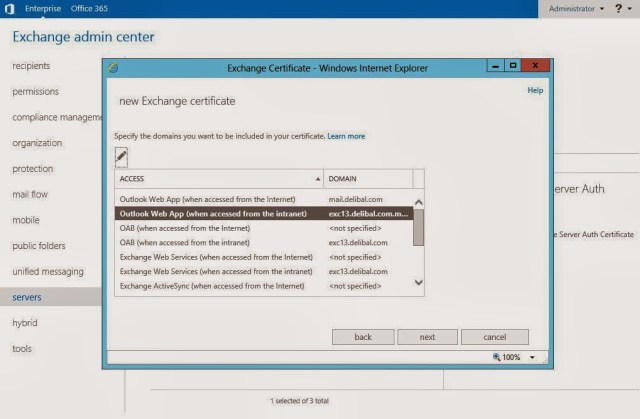640x419 pixels.
Task: Click the Help link in dialog
Action: coord(535,90)
